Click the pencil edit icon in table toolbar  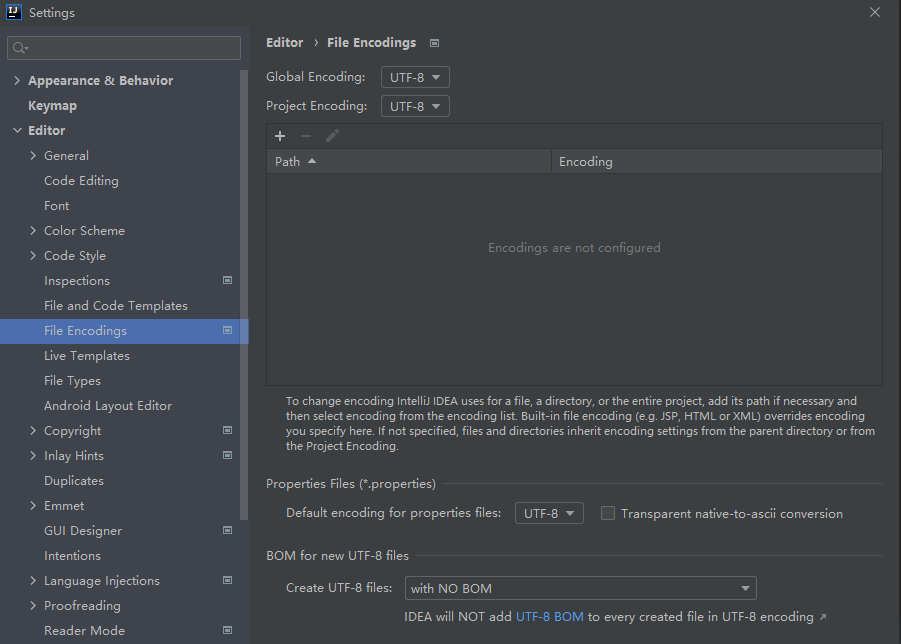coord(332,136)
